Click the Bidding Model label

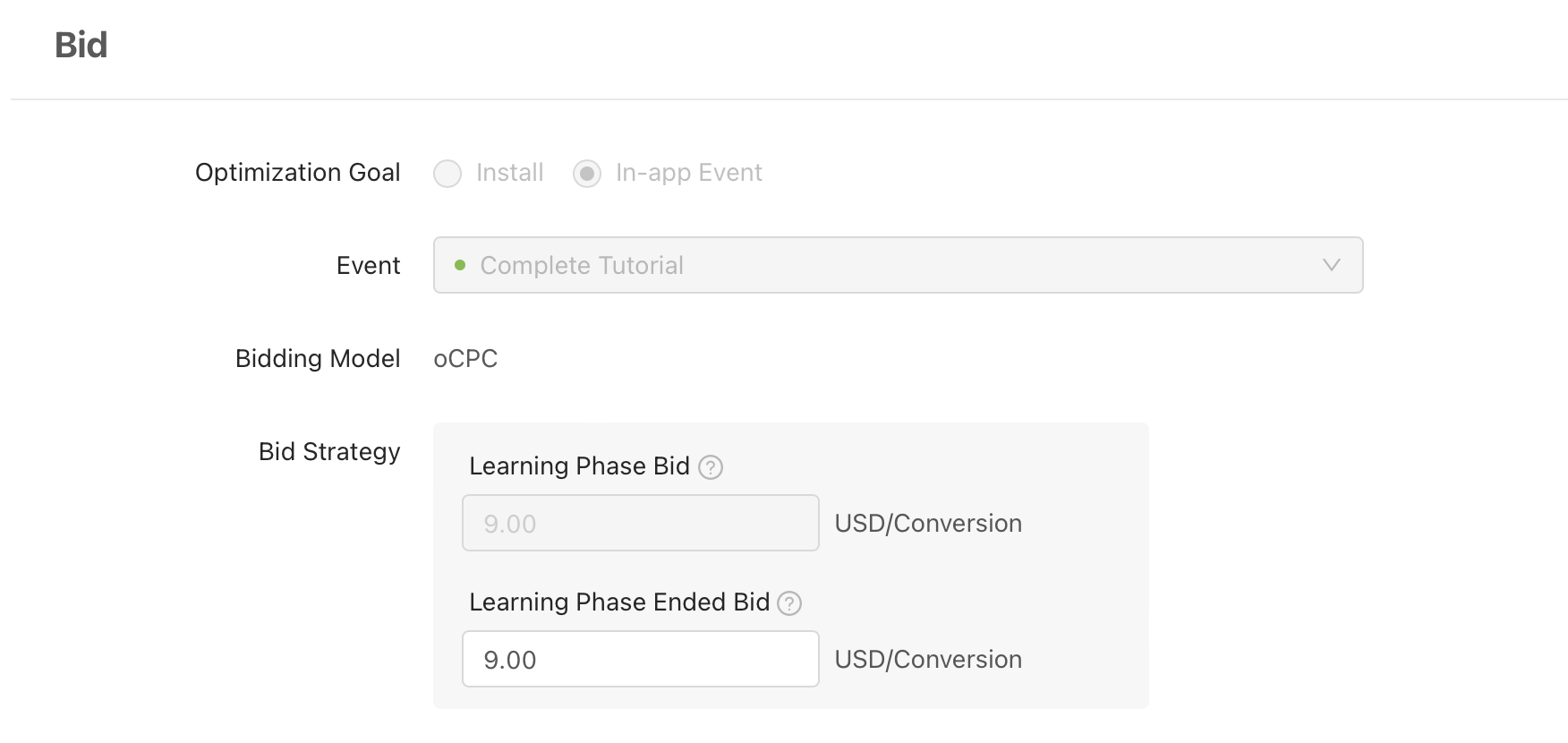tap(318, 359)
